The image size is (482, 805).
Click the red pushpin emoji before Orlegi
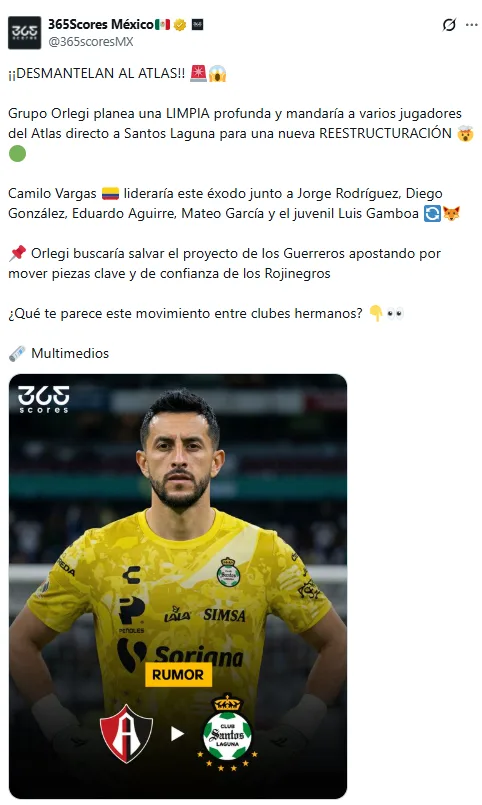click(x=17, y=253)
